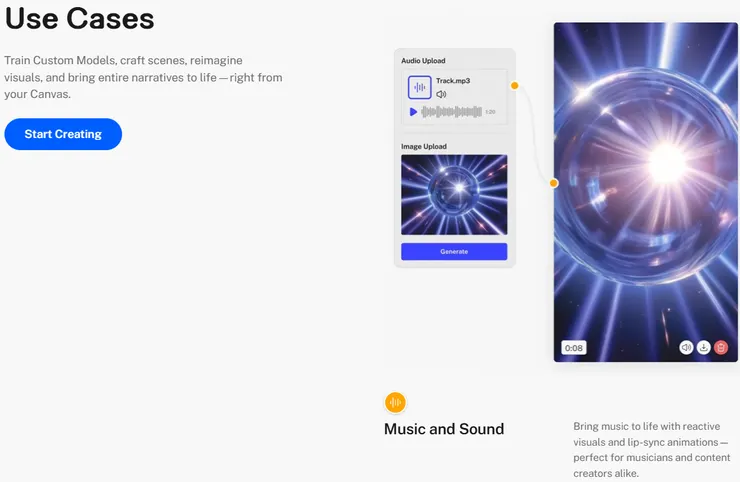Click the Use Cases heading
This screenshot has height=482, width=740.
(x=80, y=18)
